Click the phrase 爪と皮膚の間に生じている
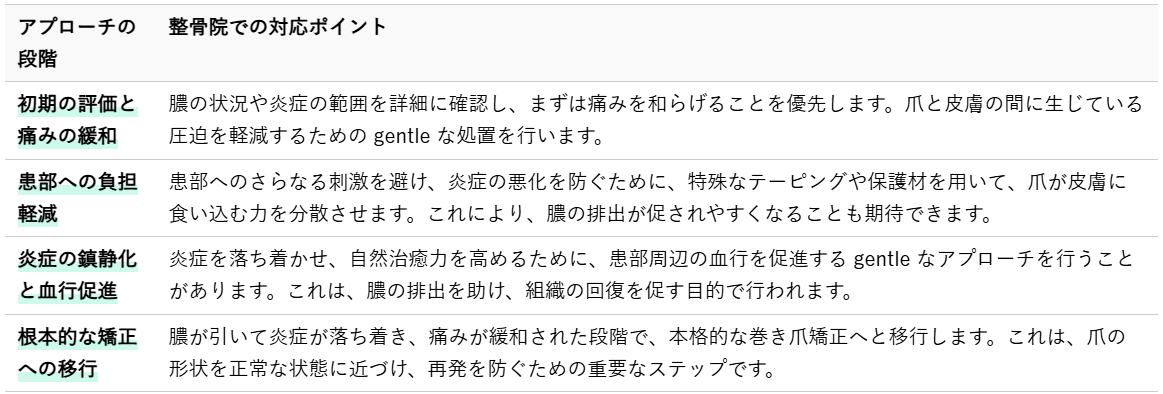This screenshot has height=394, width=1163. 1024,105
